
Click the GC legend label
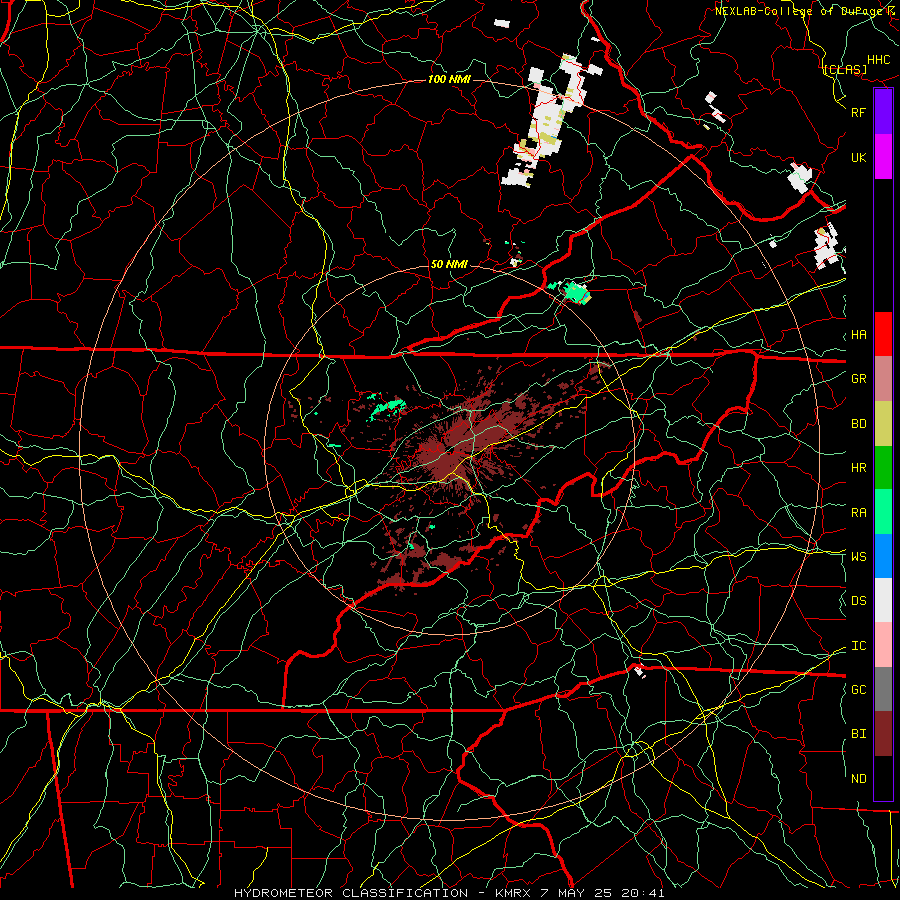tap(858, 690)
